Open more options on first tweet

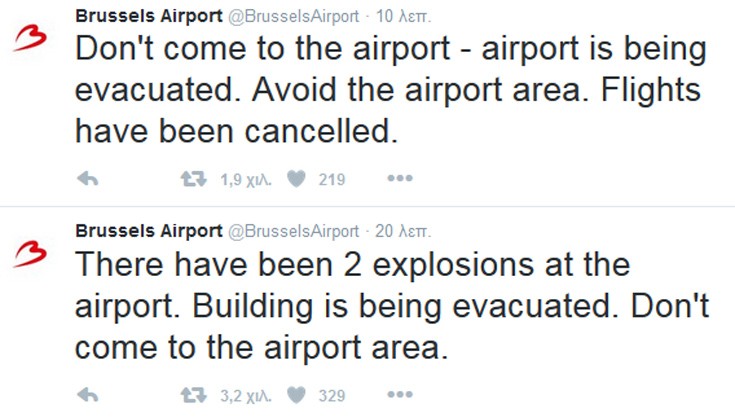pos(400,178)
